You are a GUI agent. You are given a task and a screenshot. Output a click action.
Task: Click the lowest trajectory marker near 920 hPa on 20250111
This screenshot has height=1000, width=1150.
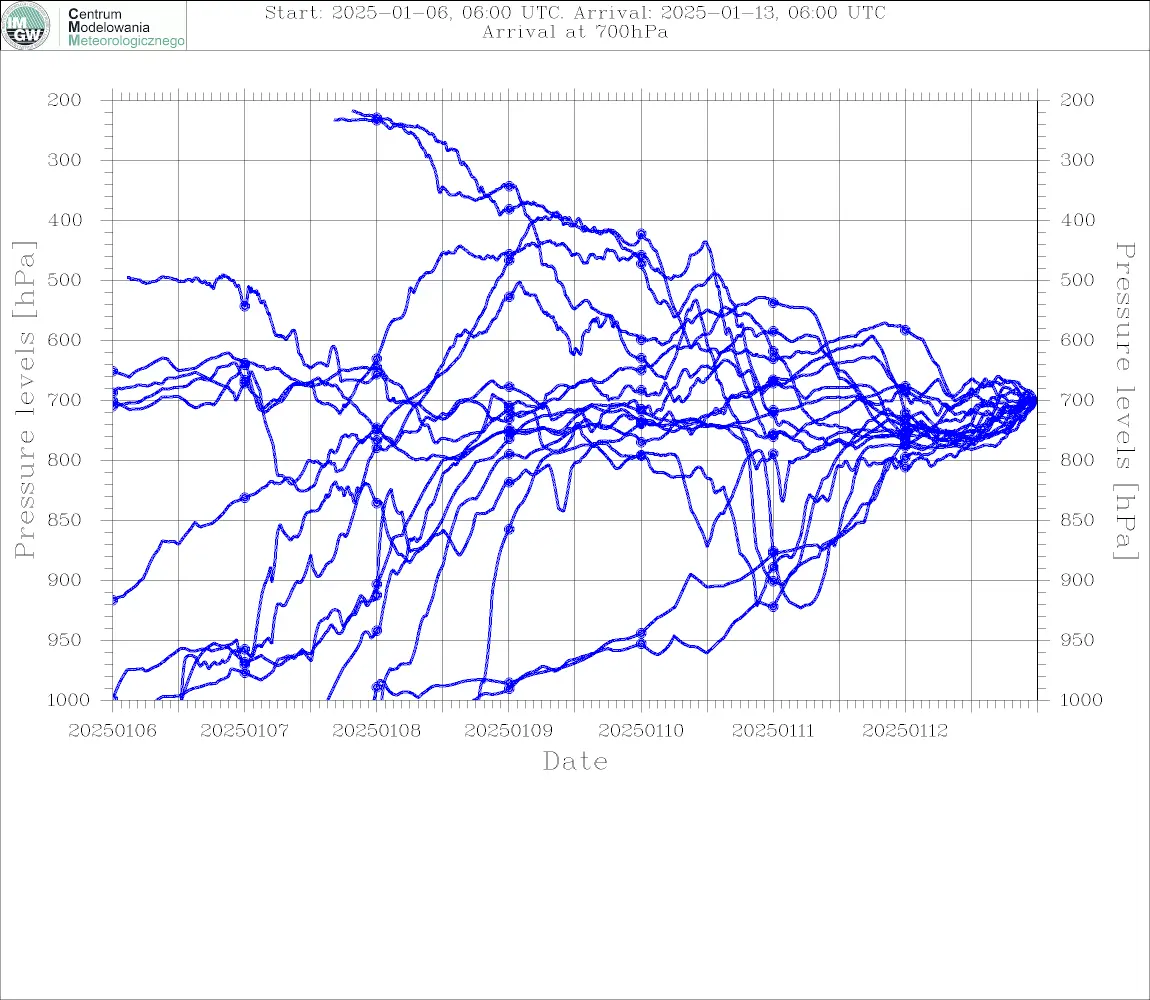pos(773,607)
